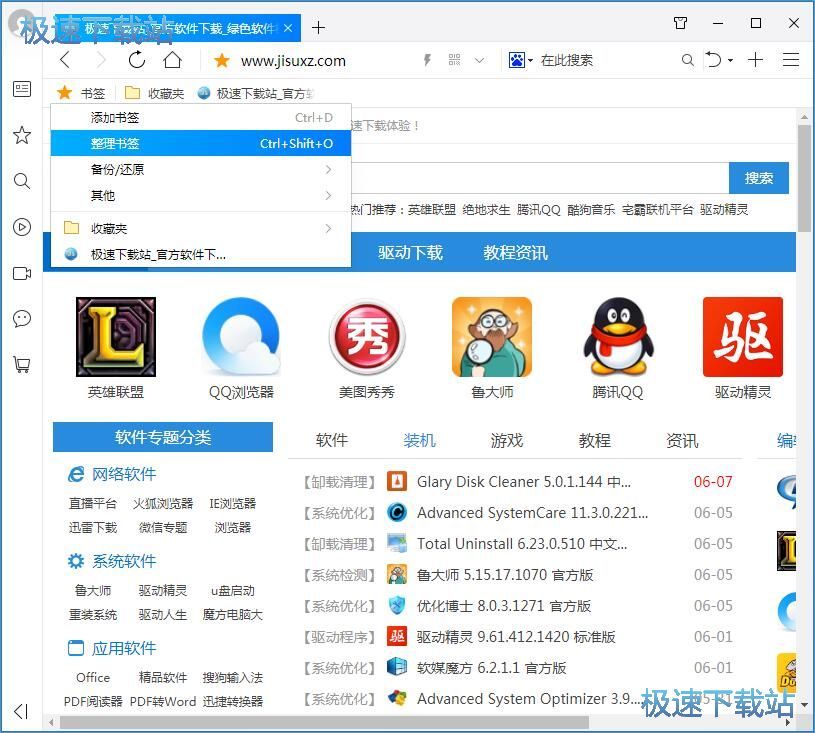
Task: Click the vertical scrollbar thumb
Action: 804,179
